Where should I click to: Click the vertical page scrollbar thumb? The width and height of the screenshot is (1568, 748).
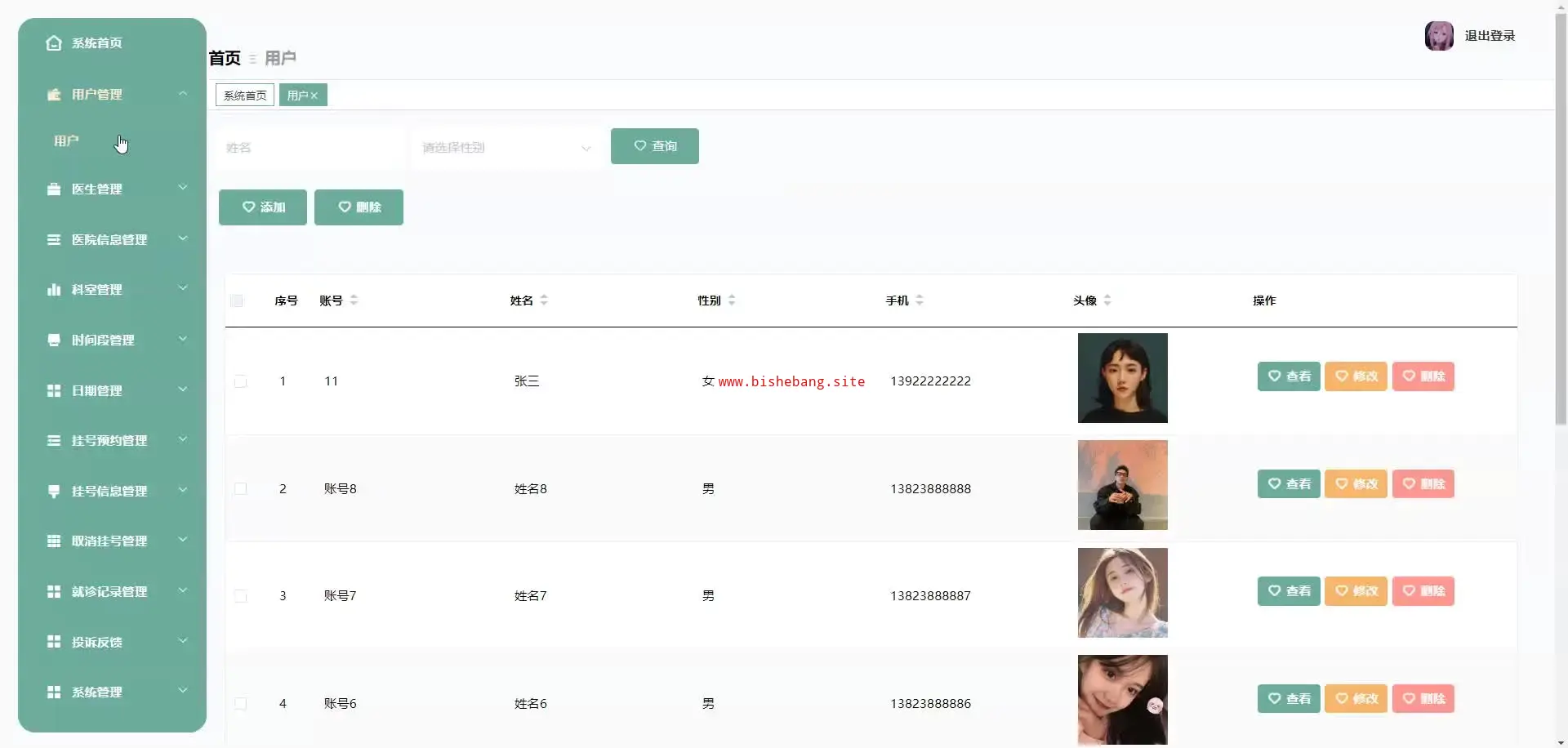pos(1561,220)
